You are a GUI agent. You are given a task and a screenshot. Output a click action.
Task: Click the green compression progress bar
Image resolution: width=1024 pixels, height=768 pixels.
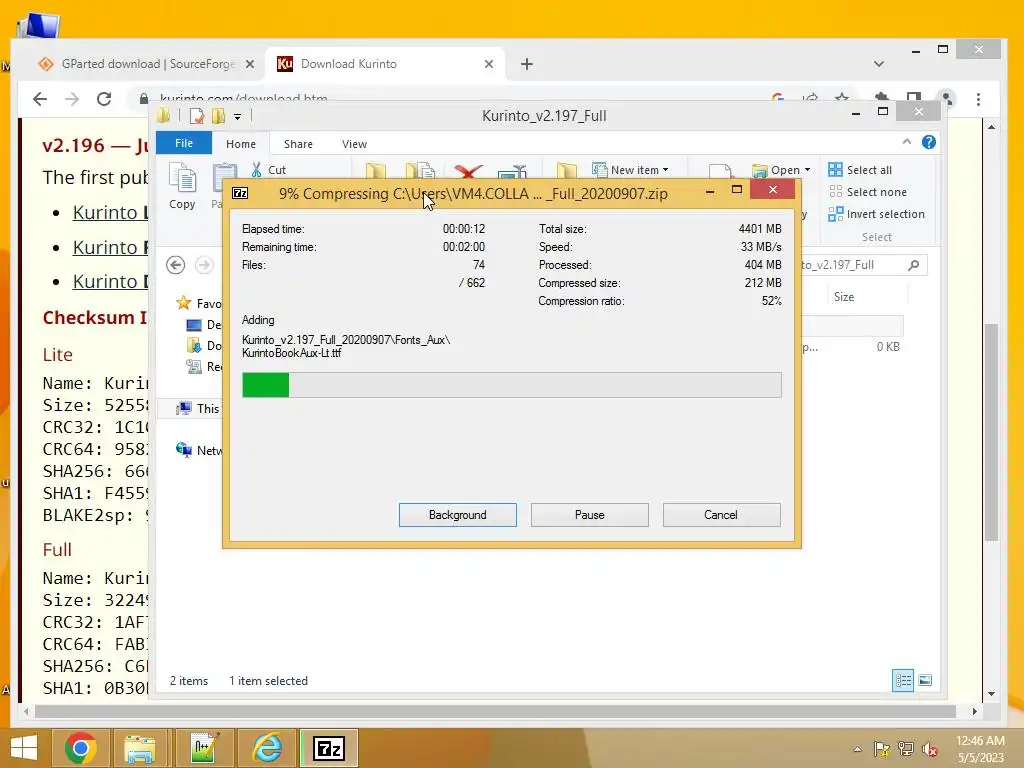coord(511,385)
